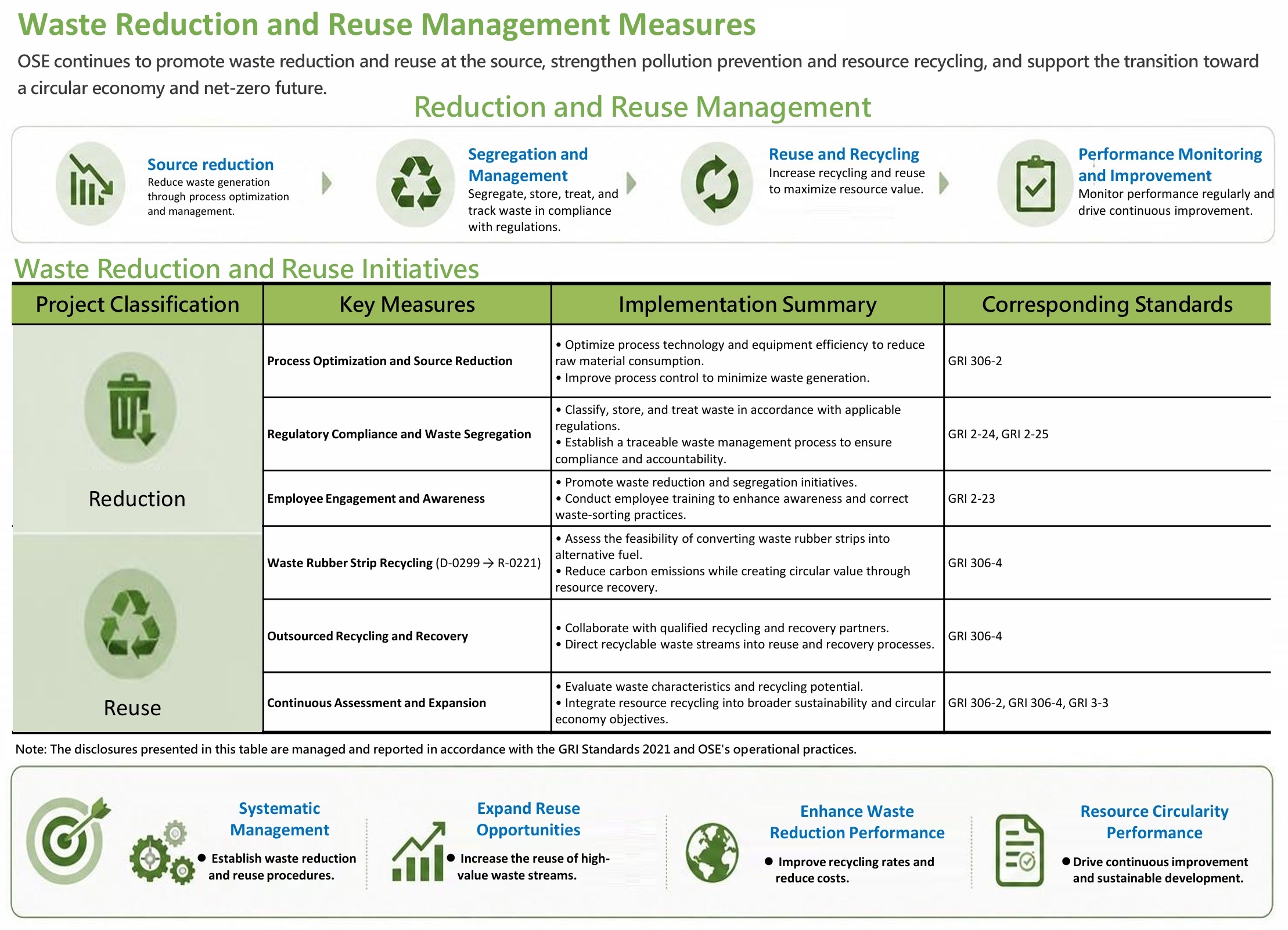
Task: Click the main Waste Reduction Management Measures title
Action: coord(387,24)
